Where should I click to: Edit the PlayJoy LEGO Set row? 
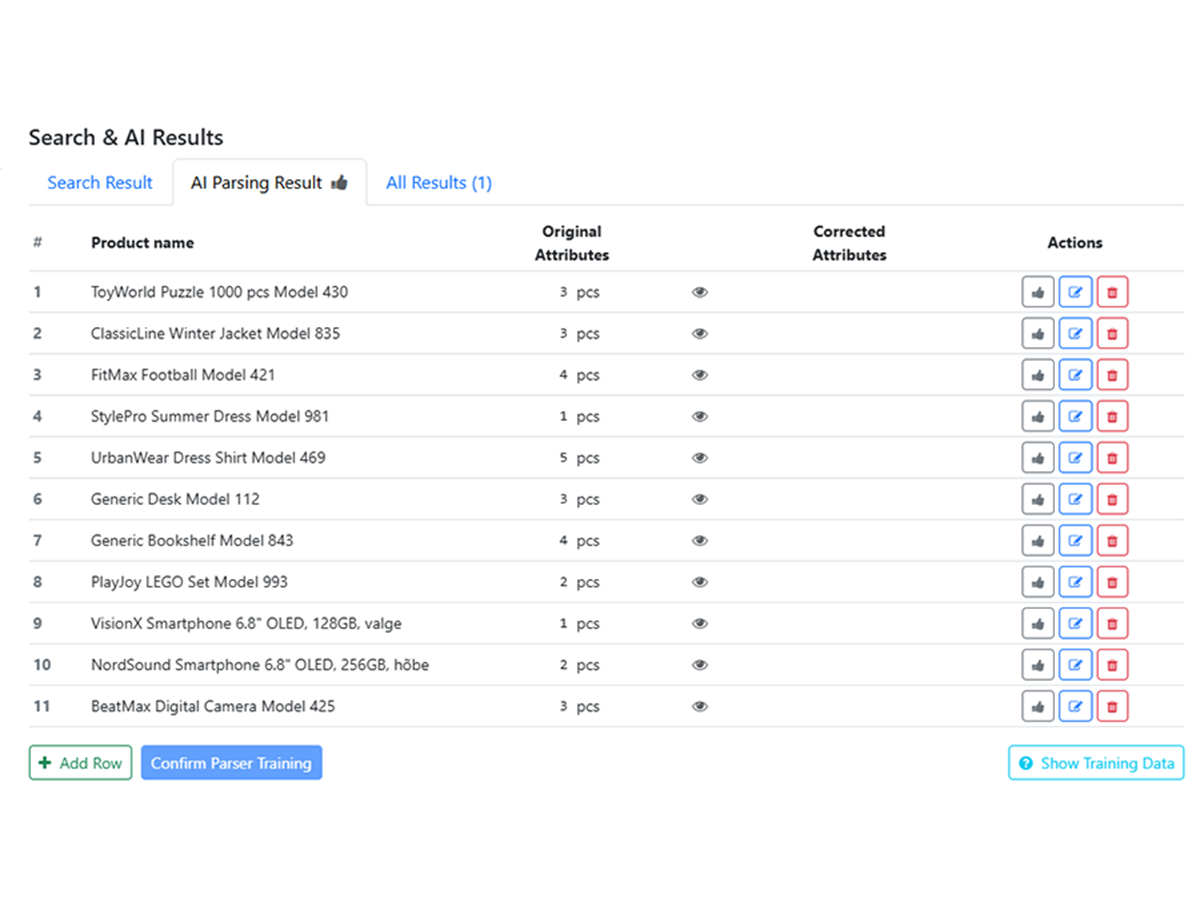tap(1075, 582)
